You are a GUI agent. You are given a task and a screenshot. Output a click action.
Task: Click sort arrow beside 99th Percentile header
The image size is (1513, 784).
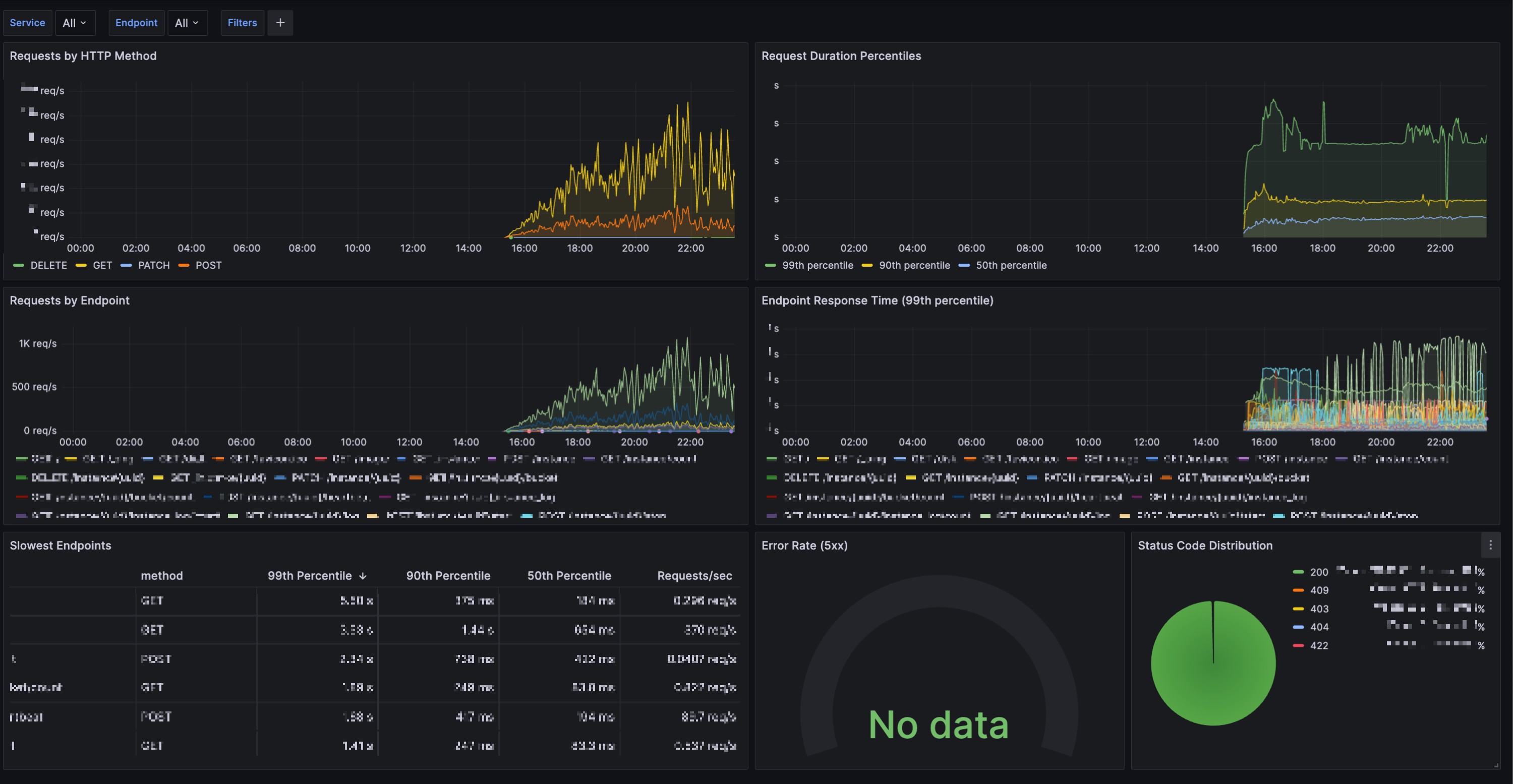coord(363,576)
